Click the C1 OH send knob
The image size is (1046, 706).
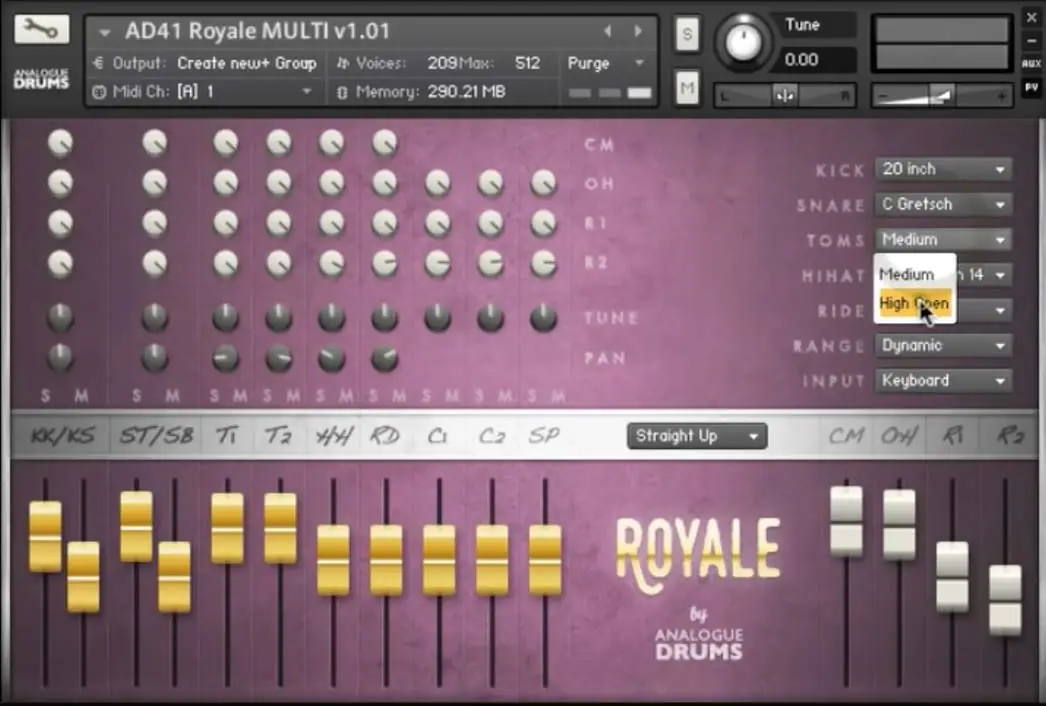pos(438,183)
